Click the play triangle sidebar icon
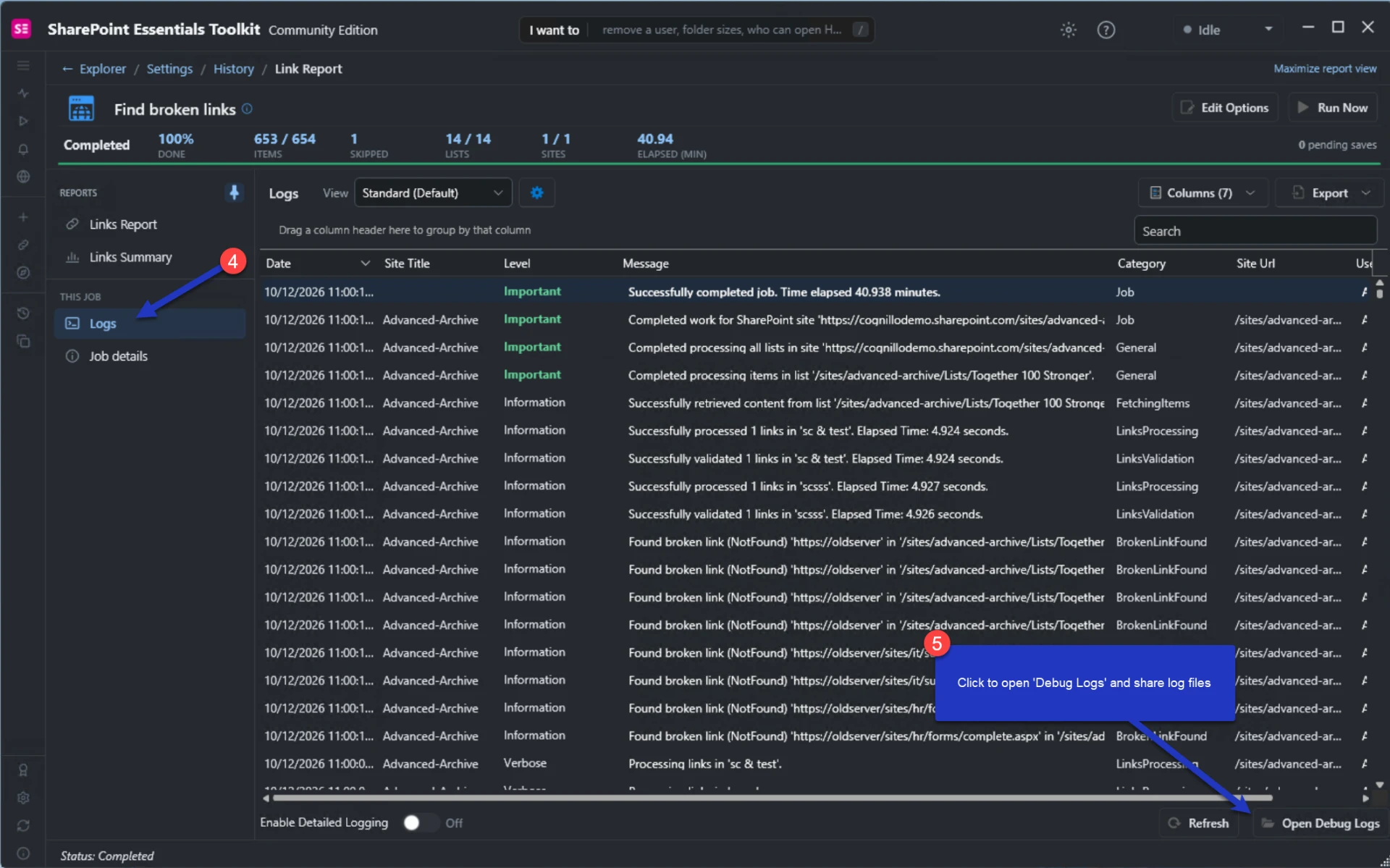The width and height of the screenshot is (1390, 868). click(23, 121)
